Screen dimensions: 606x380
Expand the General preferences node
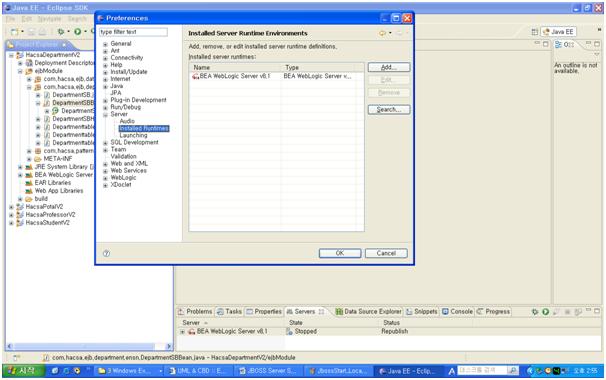point(105,44)
